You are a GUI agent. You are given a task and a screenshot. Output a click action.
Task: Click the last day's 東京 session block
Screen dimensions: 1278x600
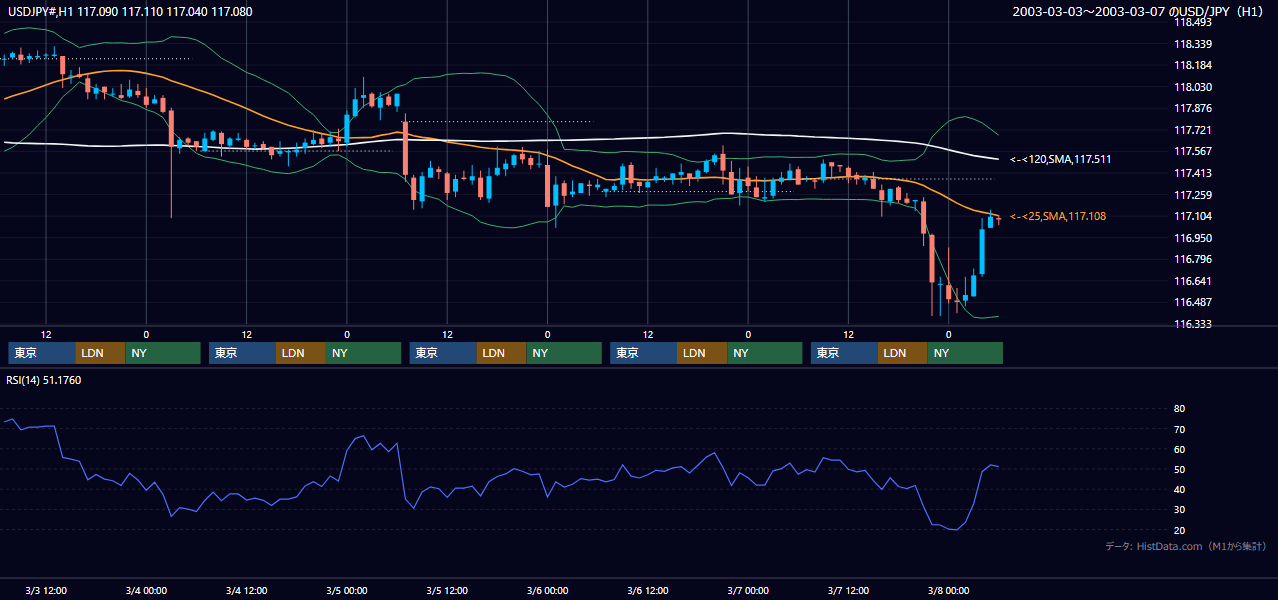pyautogui.click(x=845, y=353)
